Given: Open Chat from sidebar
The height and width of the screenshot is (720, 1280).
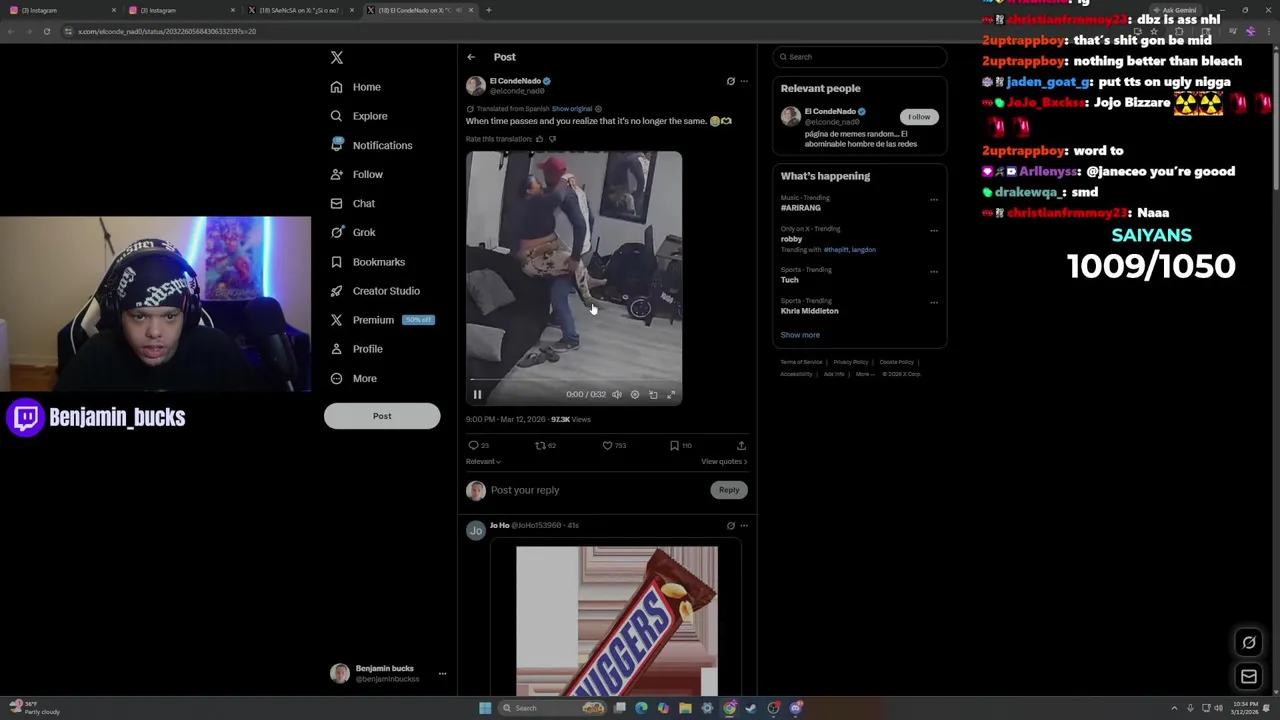Looking at the screenshot, I should [x=353, y=203].
